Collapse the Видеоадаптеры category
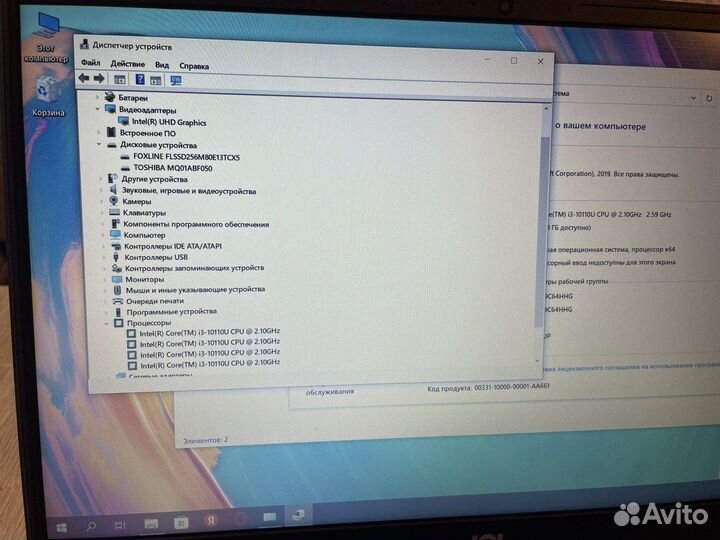The width and height of the screenshot is (720, 540). [98, 110]
